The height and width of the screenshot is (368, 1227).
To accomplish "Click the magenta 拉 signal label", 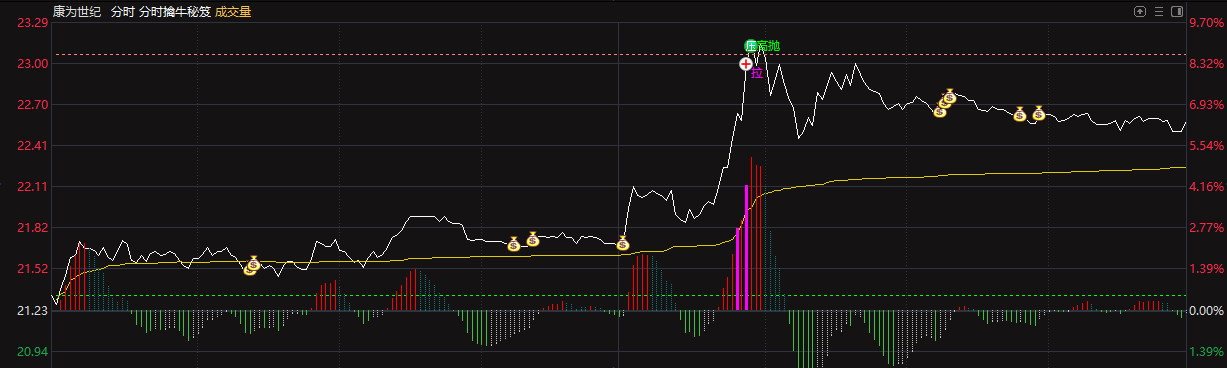I will (x=757, y=73).
